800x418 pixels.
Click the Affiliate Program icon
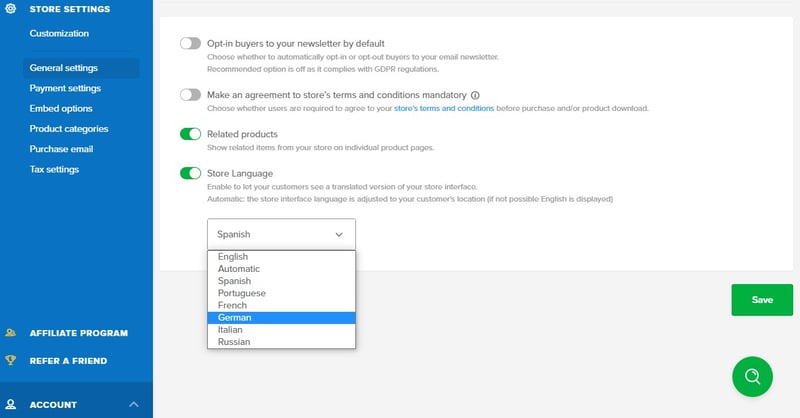coord(11,333)
